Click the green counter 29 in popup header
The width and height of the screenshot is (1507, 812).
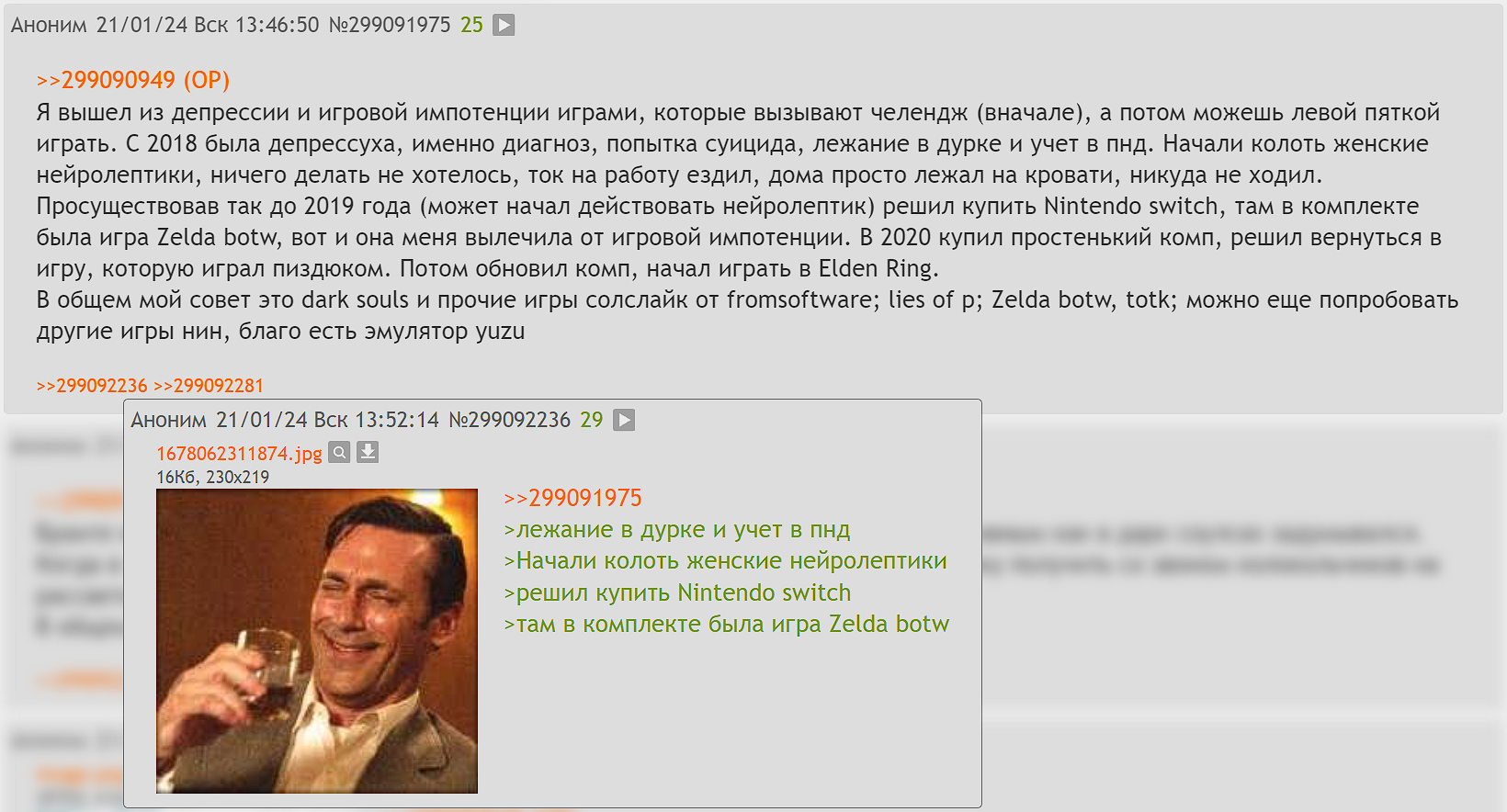coord(592,420)
